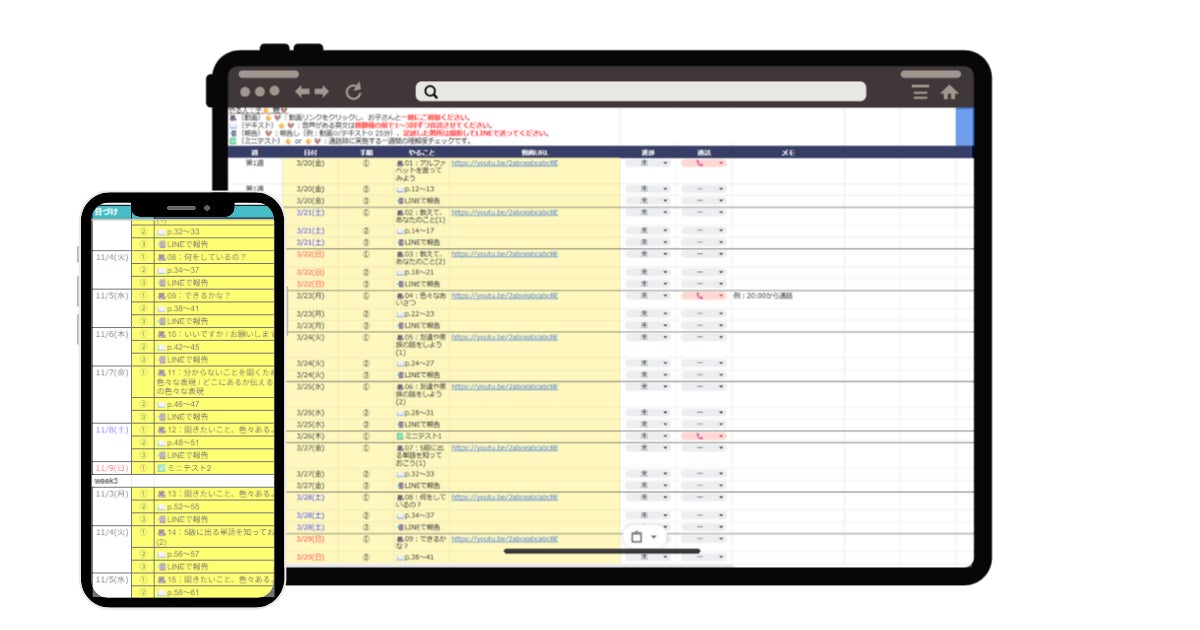Click the reload icon in tablet browser
The image size is (1200, 630).
tap(353, 92)
